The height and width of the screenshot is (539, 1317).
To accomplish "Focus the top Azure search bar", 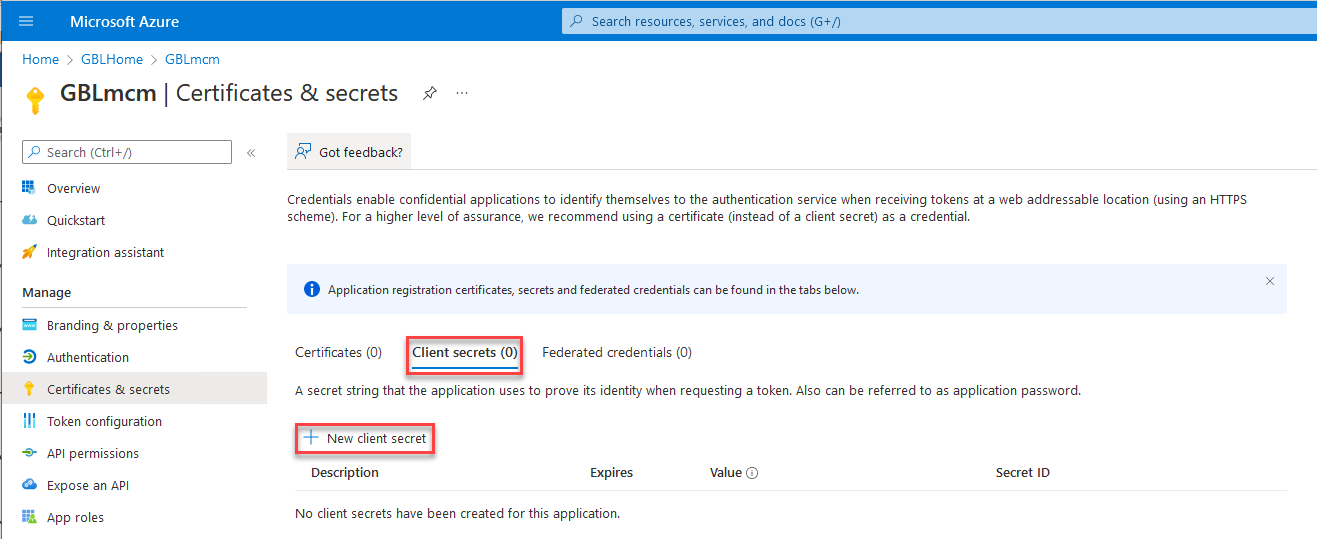I will pos(938,21).
